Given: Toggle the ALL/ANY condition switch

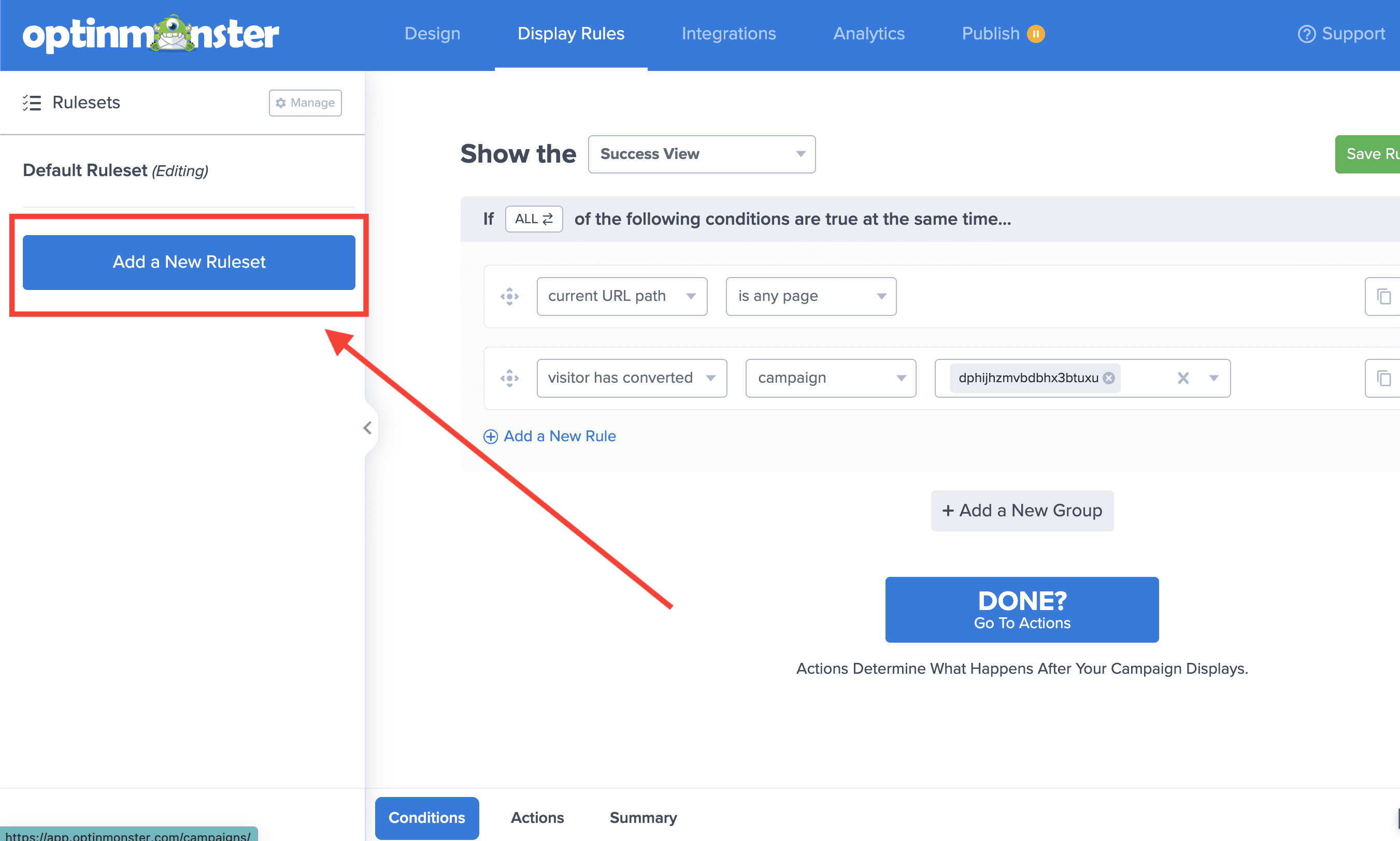Looking at the screenshot, I should click(534, 219).
